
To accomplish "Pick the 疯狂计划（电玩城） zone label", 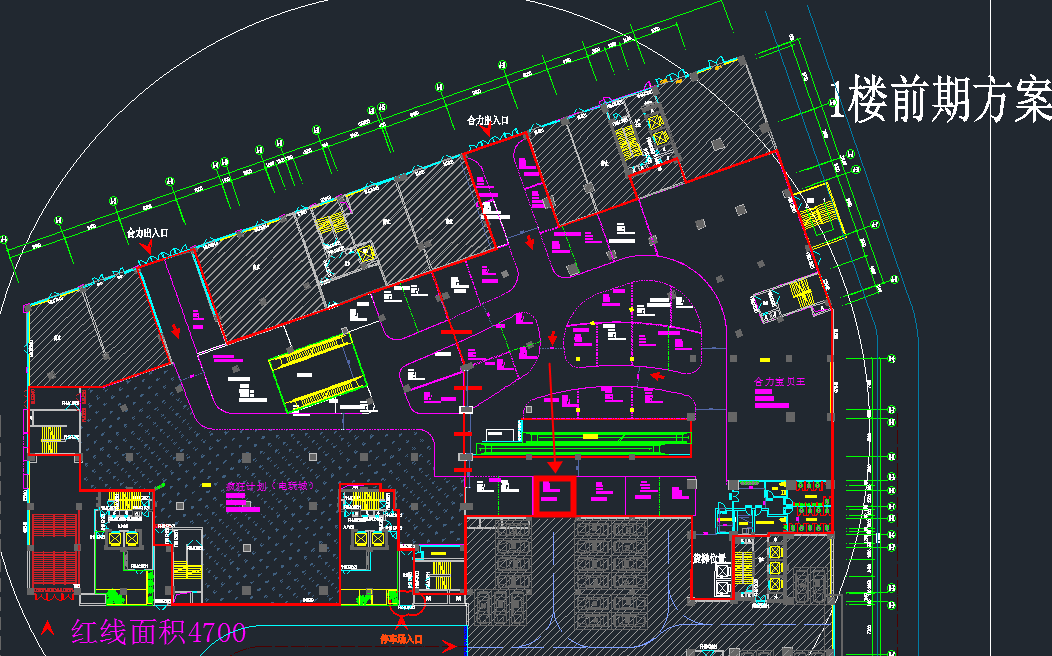I will pyautogui.click(x=270, y=487).
